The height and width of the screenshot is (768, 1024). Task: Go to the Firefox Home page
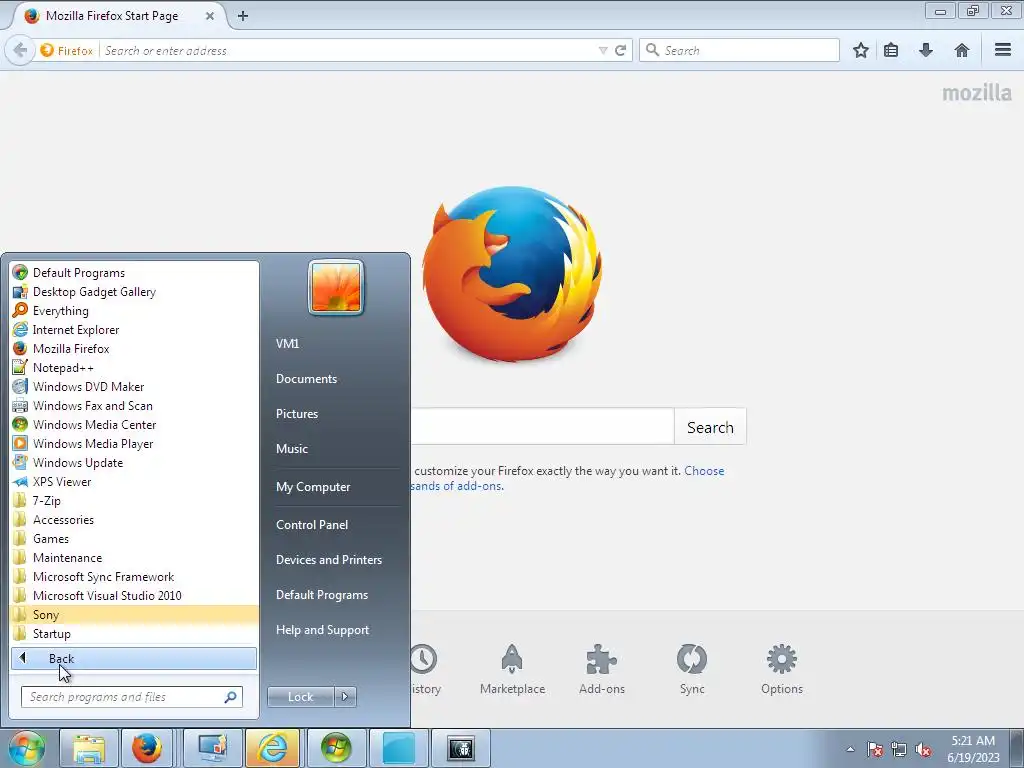click(962, 50)
